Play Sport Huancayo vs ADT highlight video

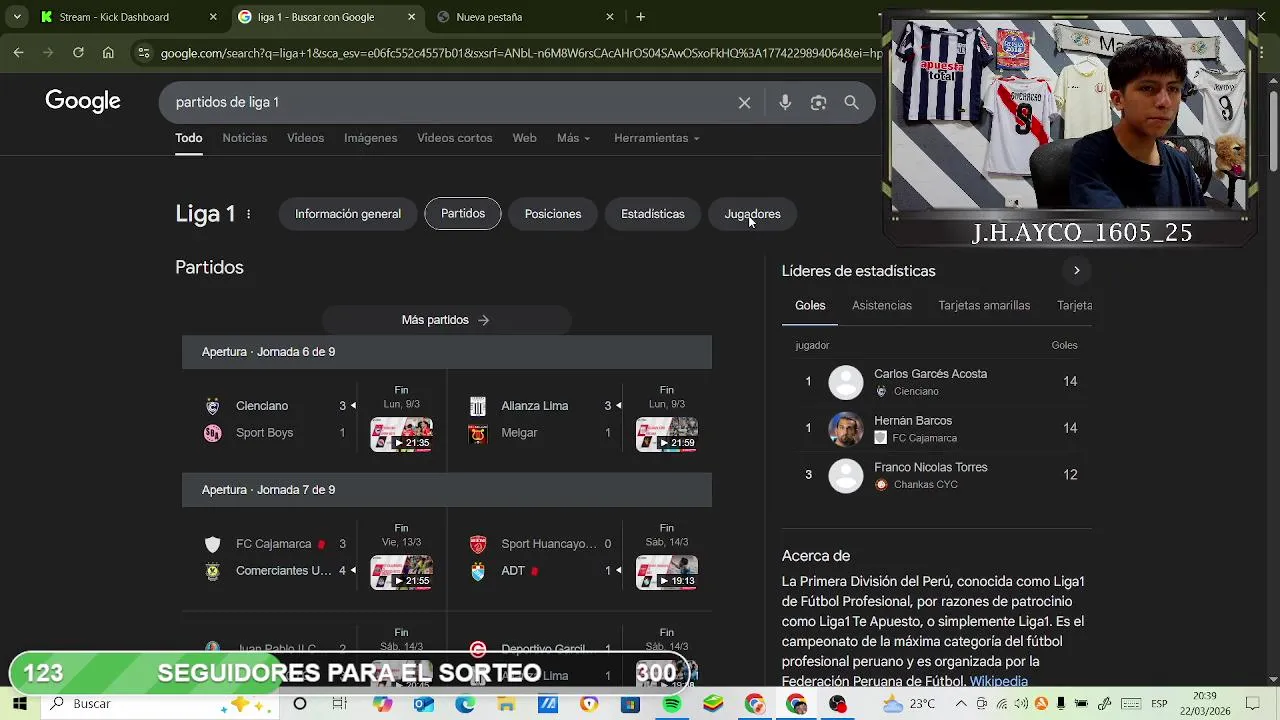pyautogui.click(x=667, y=573)
